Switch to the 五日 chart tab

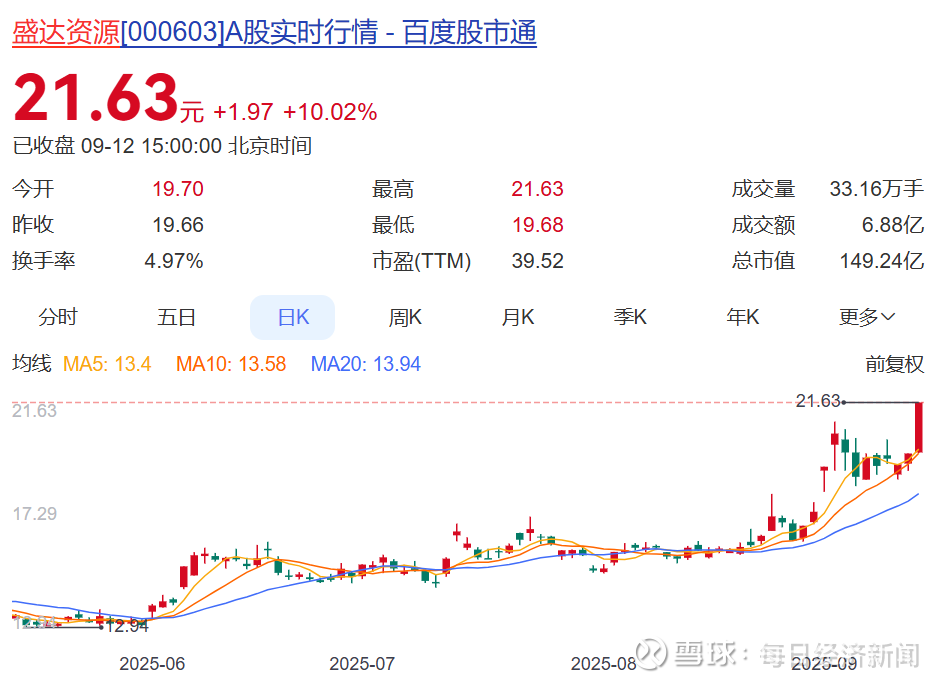click(176, 317)
